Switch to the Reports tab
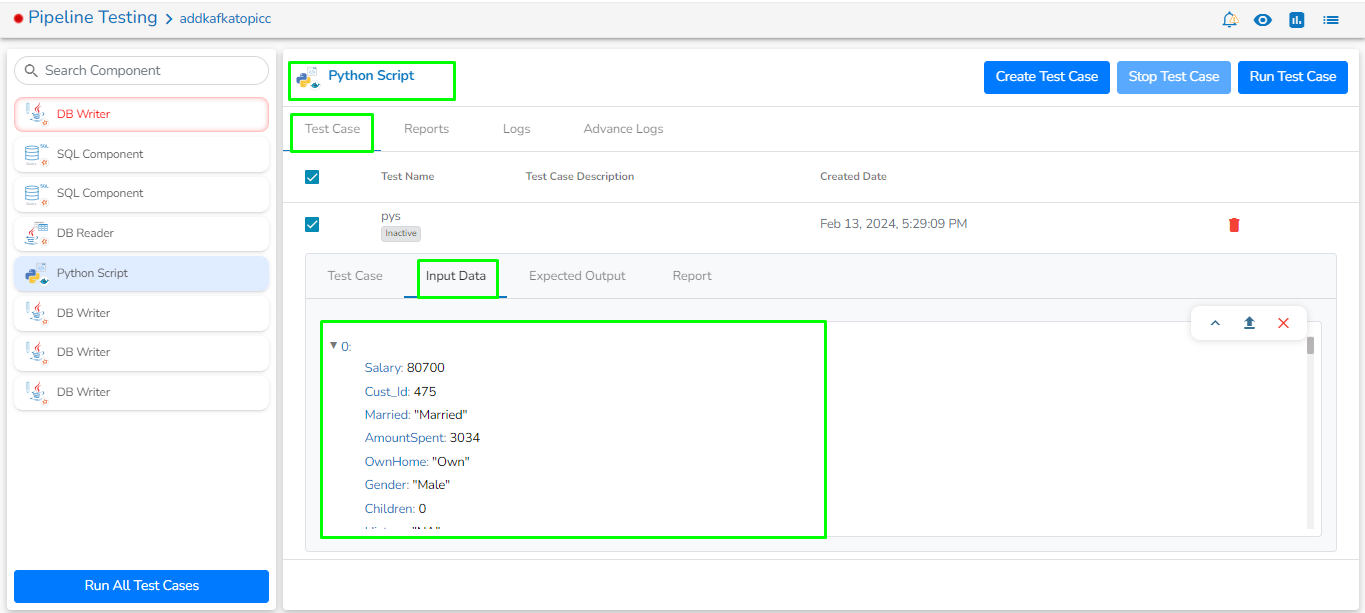1365x613 pixels. tap(426, 129)
